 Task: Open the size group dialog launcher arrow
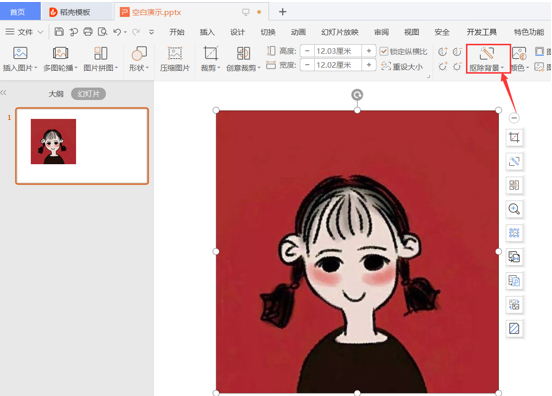tap(428, 76)
